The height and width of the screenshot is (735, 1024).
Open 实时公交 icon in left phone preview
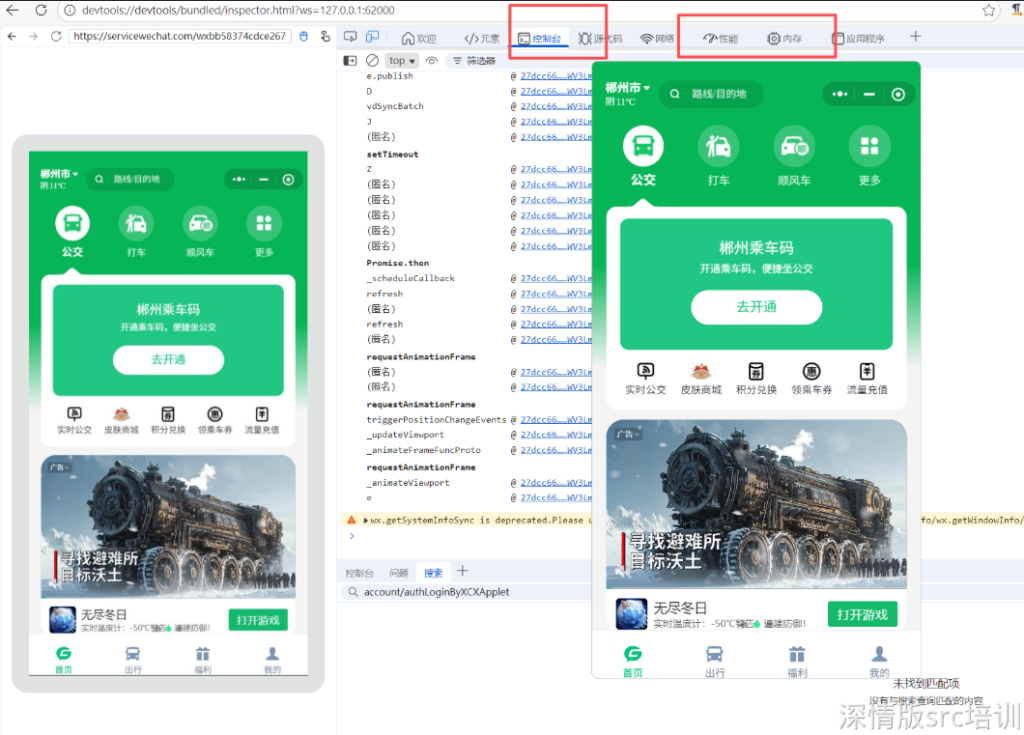(74, 414)
